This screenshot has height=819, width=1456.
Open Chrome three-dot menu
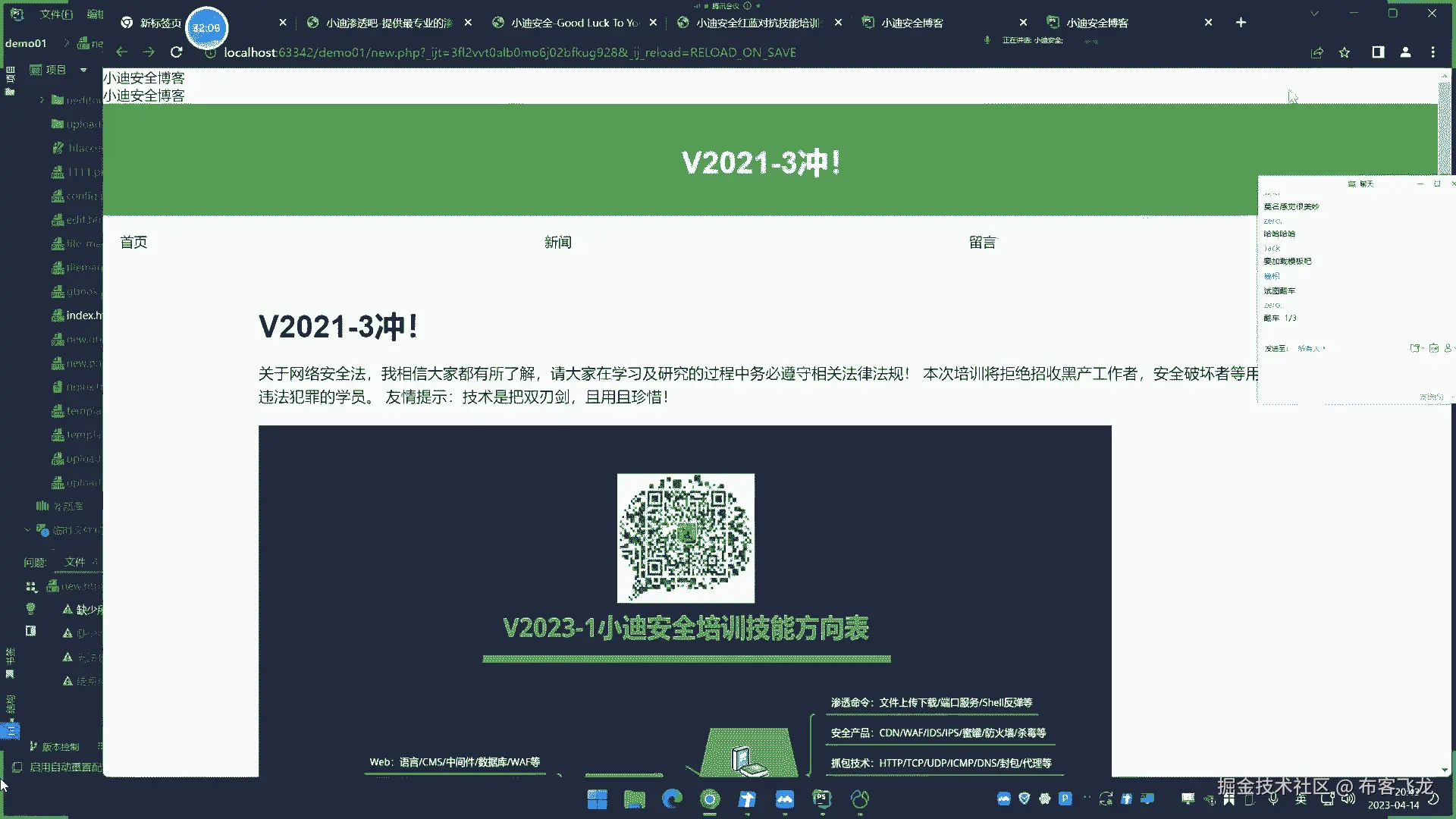point(1432,52)
